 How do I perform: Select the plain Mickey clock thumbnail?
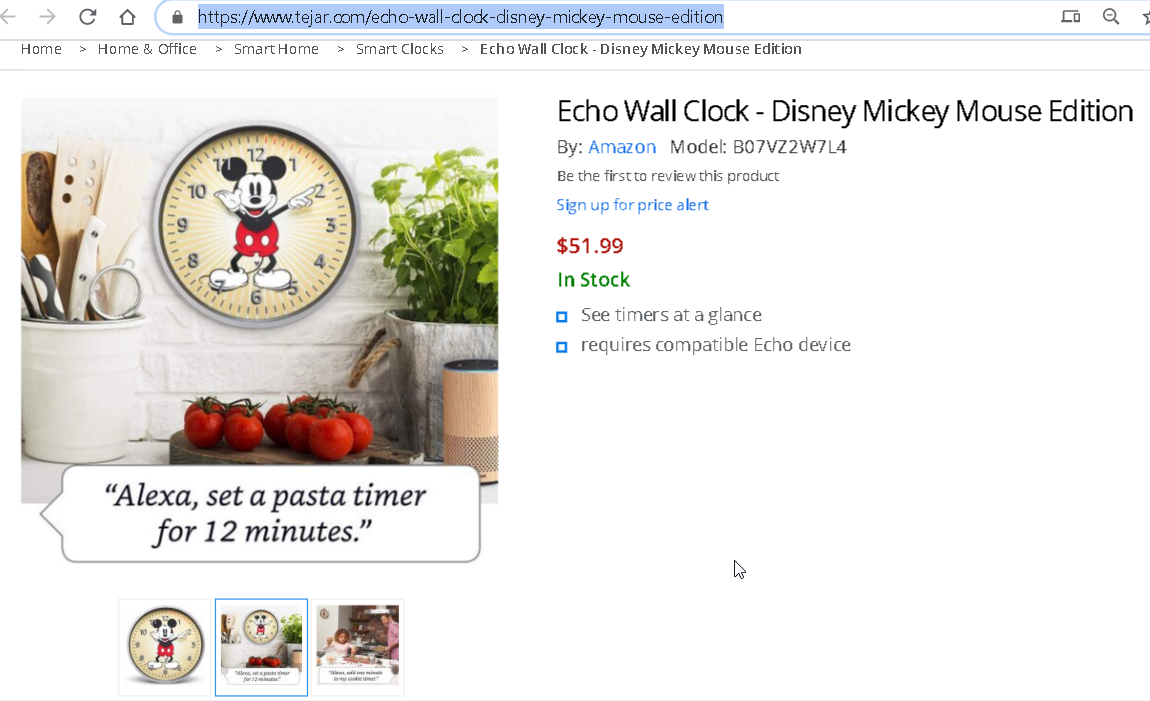coord(165,647)
